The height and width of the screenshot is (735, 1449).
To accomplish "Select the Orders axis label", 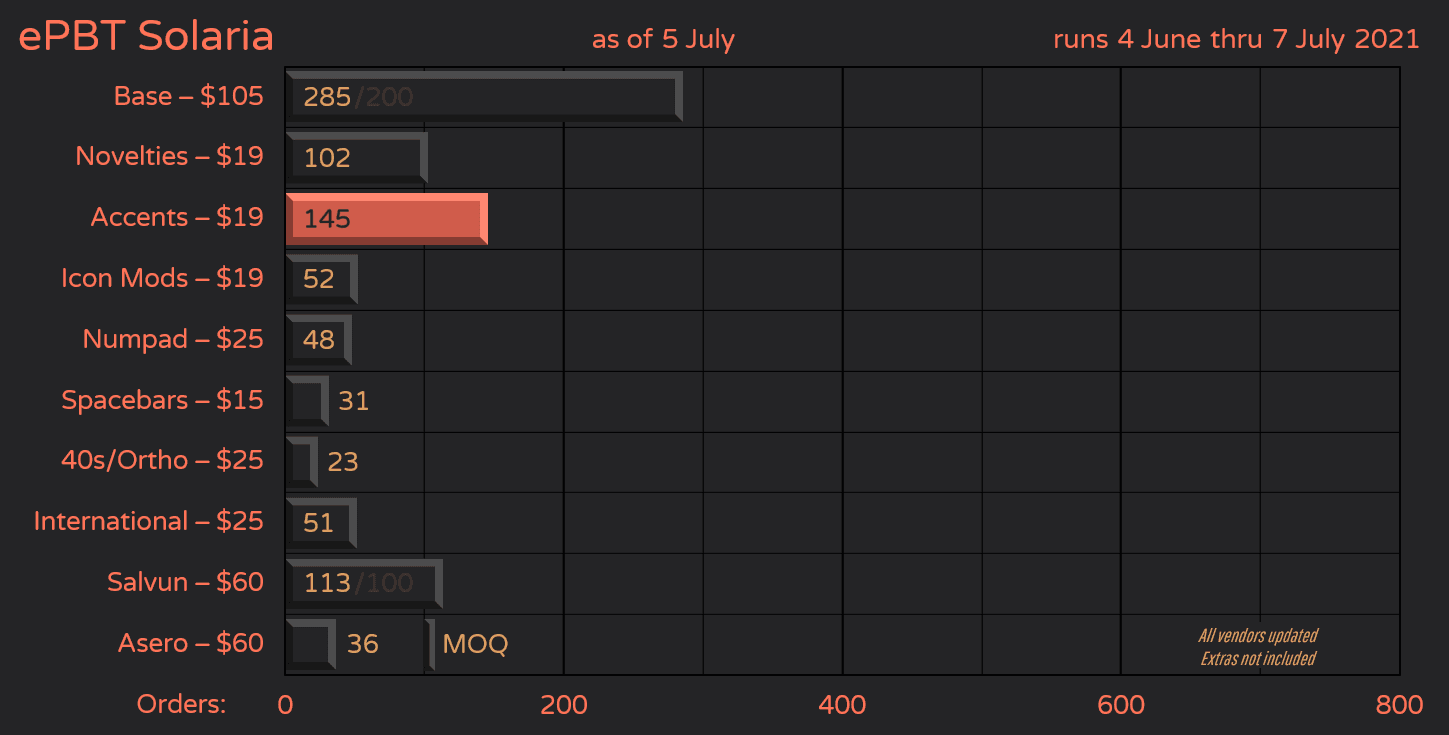I will tap(181, 704).
